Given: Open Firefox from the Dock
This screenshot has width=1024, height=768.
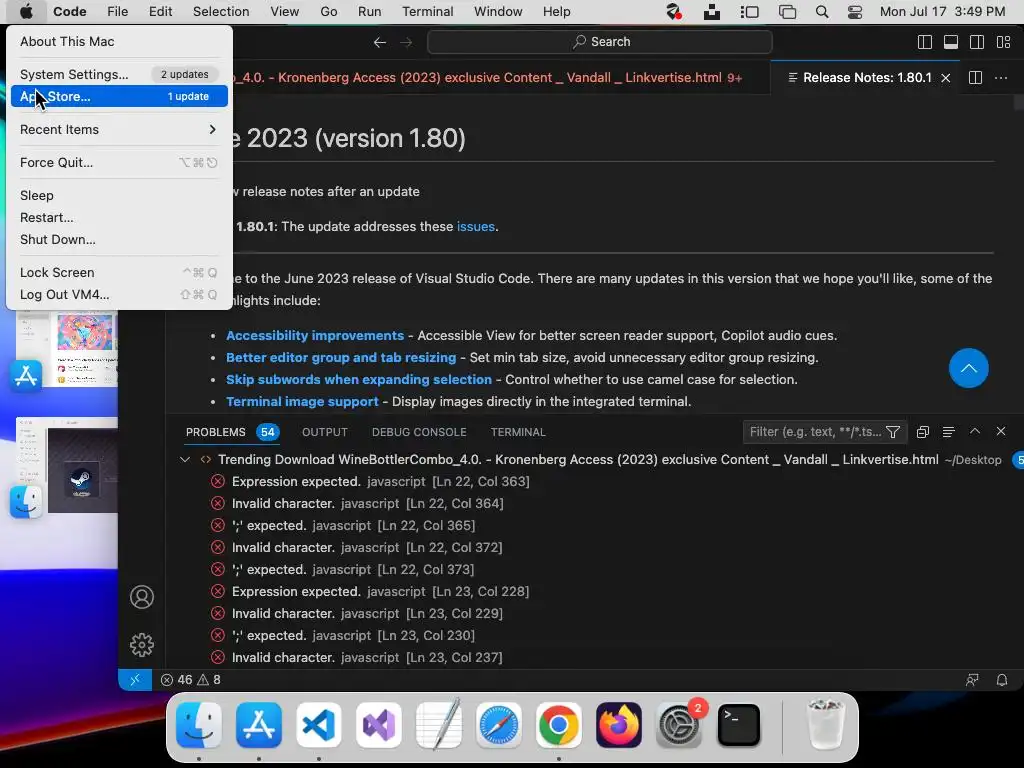Looking at the screenshot, I should (618, 725).
